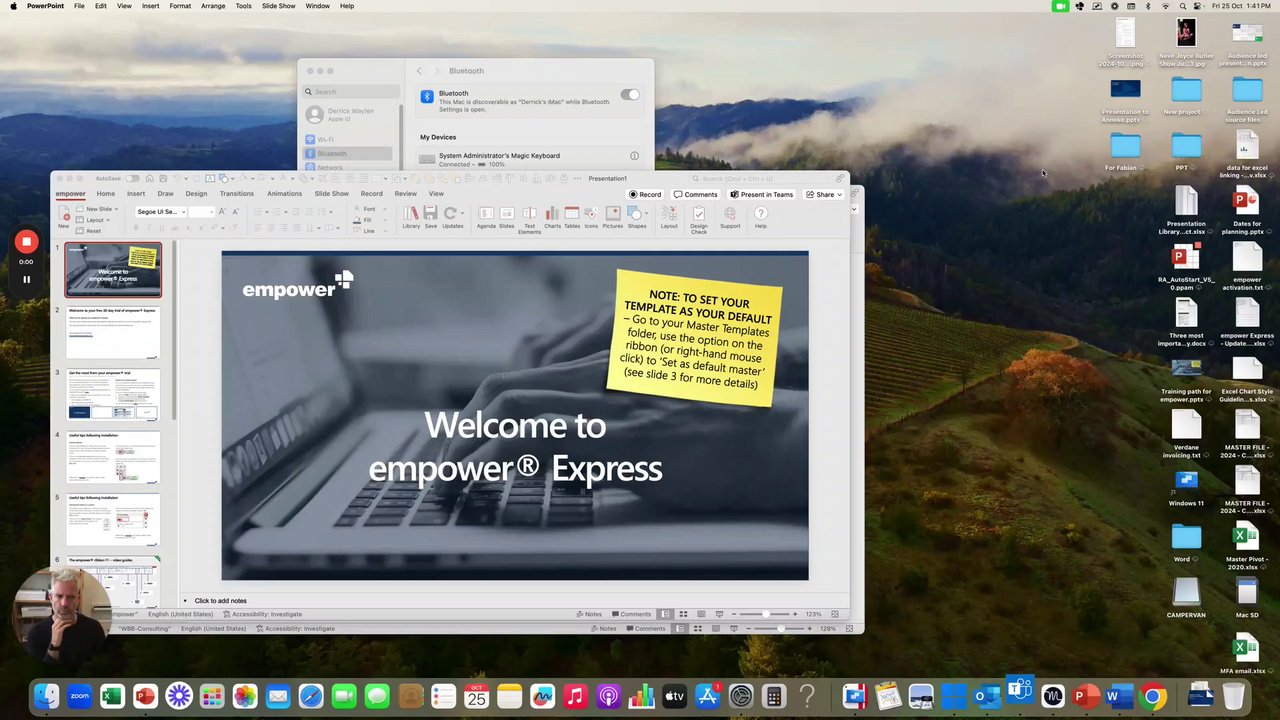The image size is (1280, 720).
Task: Toggle the AutoSave switch
Action: coord(132,179)
